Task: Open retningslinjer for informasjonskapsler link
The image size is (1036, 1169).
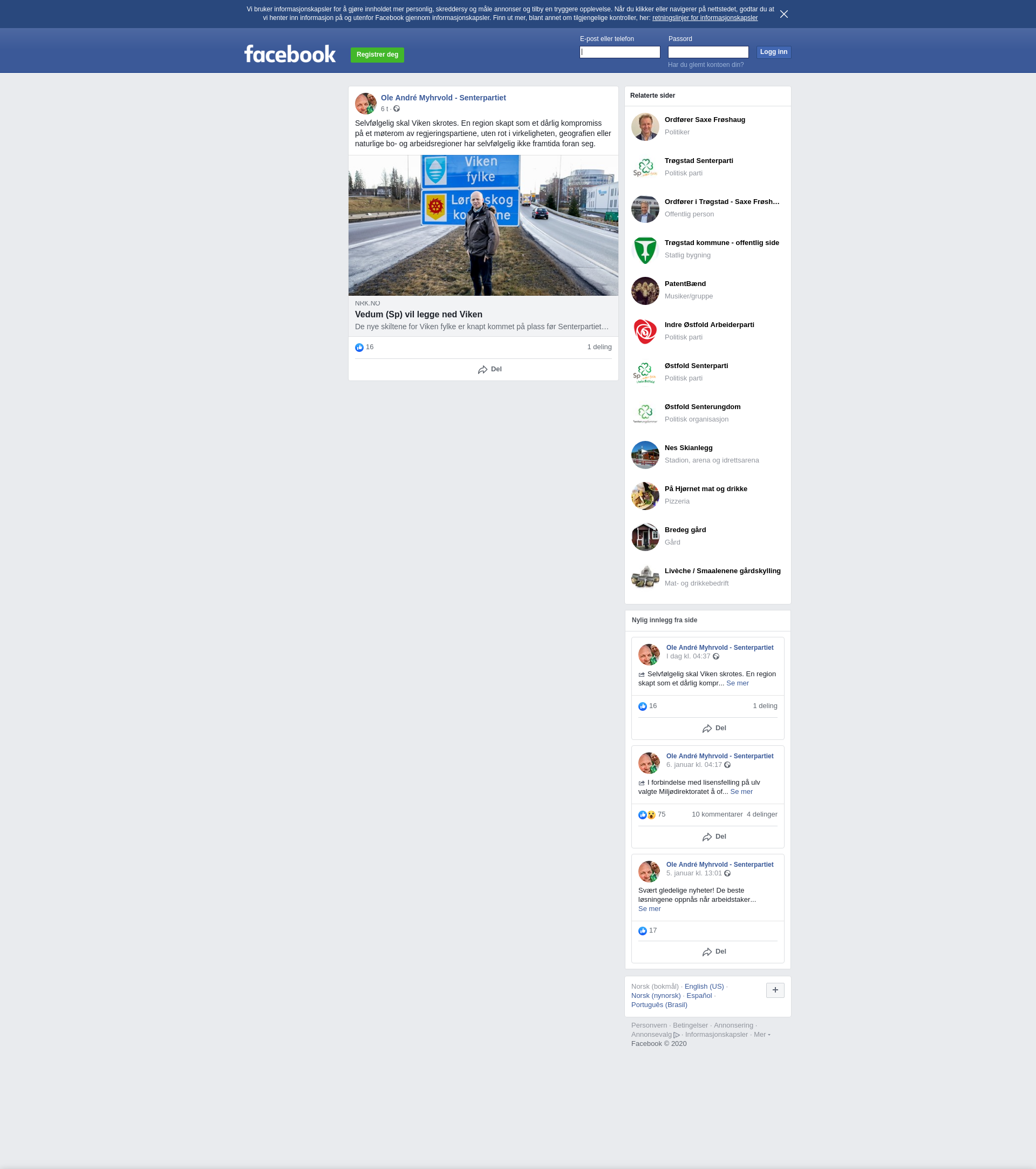Action: pyautogui.click(x=704, y=18)
